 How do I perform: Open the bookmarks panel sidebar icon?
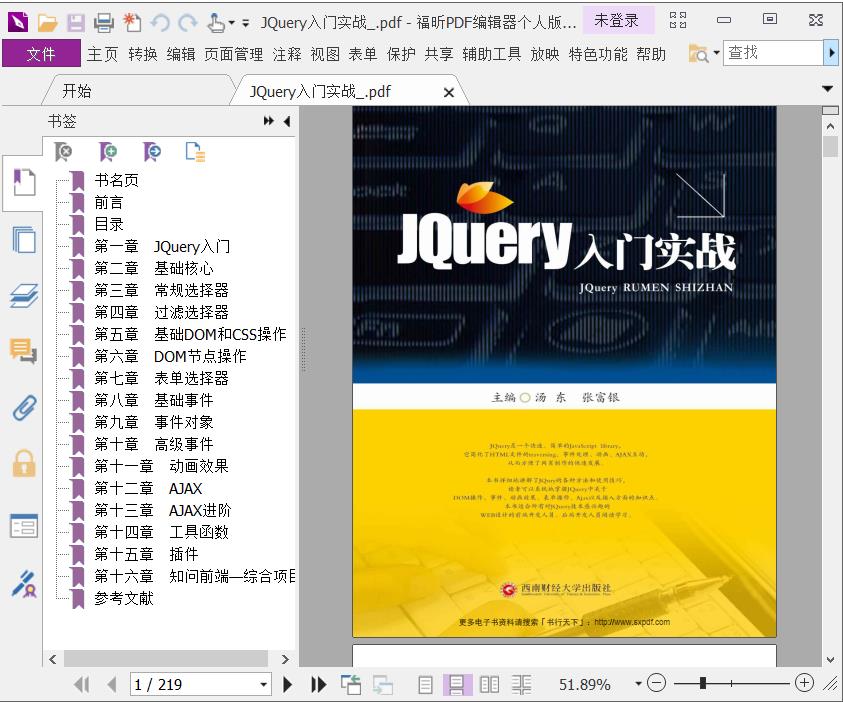(x=24, y=183)
